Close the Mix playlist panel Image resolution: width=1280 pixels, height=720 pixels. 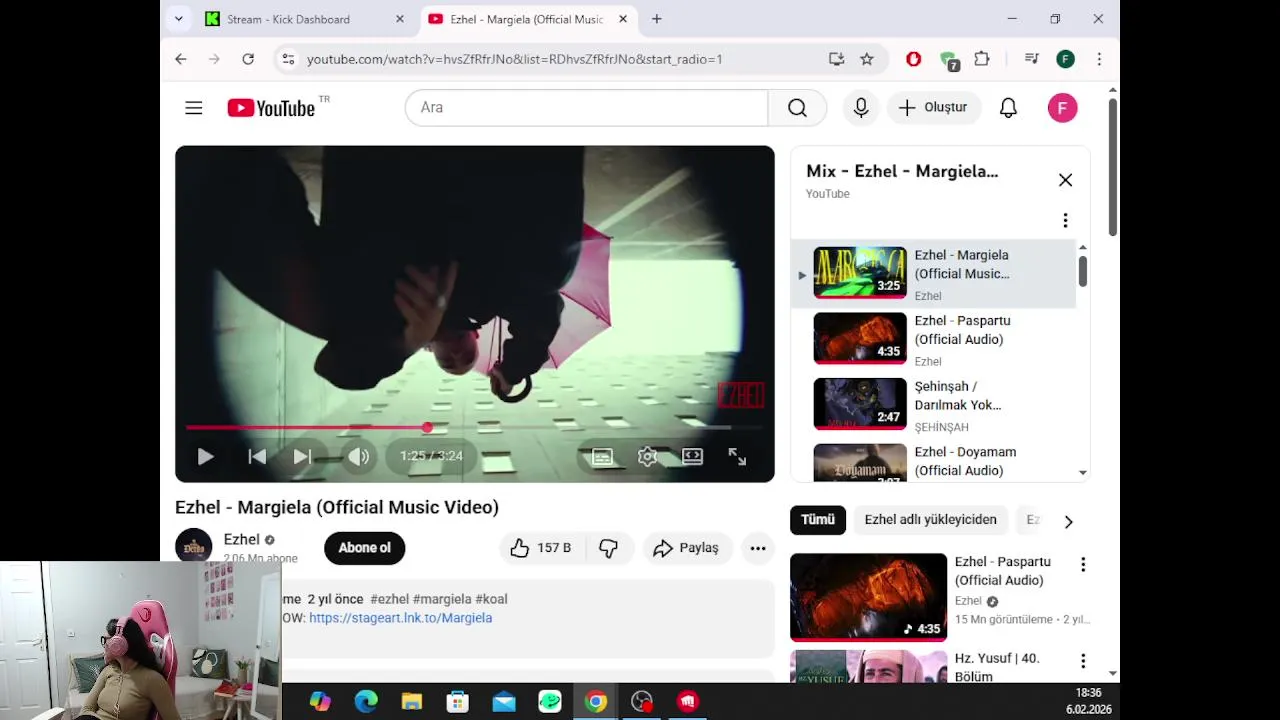coord(1065,180)
